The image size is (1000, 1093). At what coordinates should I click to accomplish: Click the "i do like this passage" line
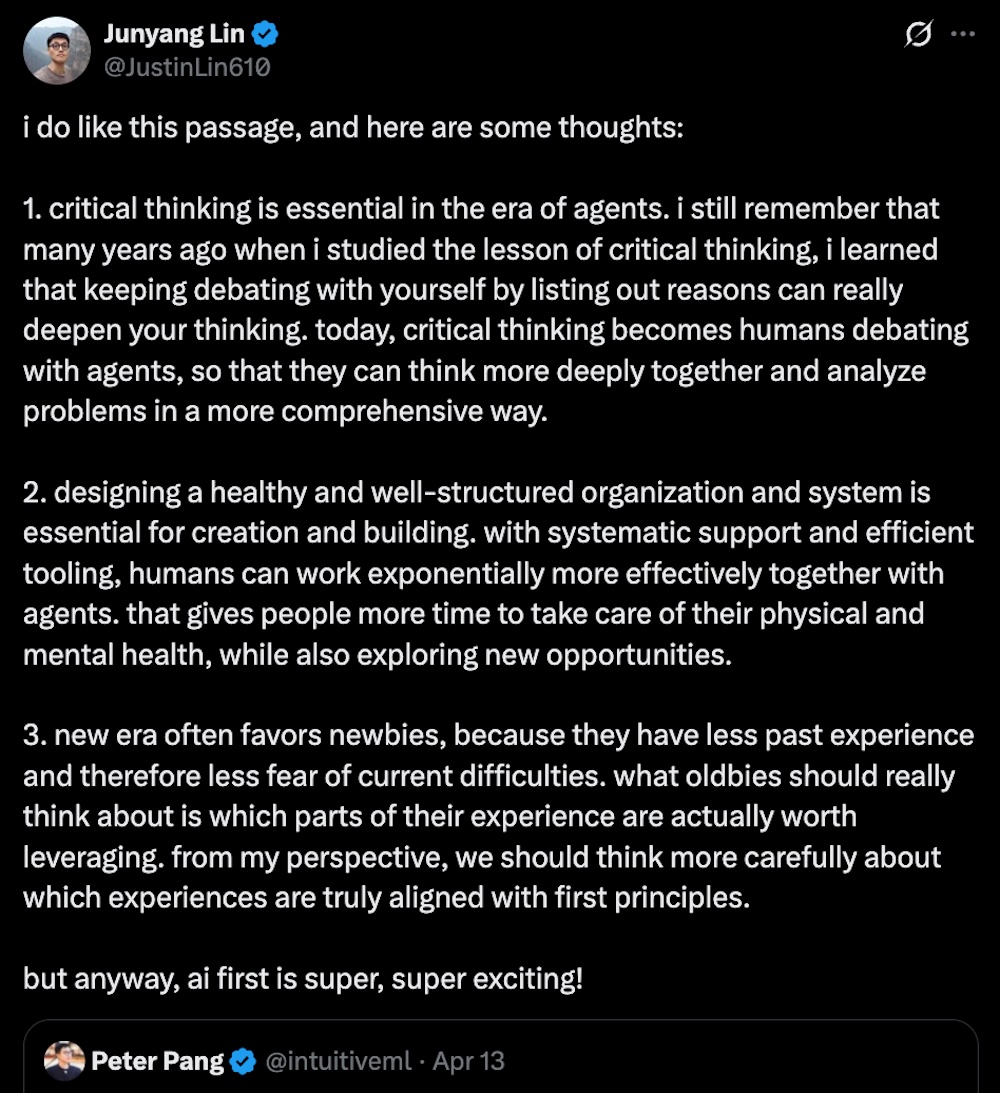tap(353, 129)
